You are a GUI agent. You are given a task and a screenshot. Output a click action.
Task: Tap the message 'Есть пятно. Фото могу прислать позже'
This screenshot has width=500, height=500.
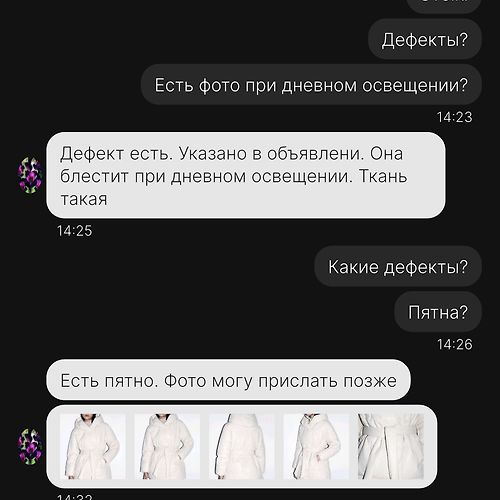(228, 380)
